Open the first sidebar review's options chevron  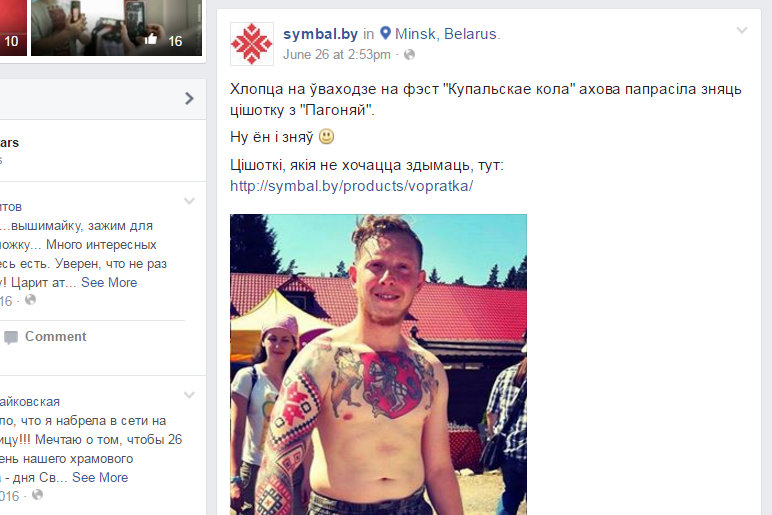190,201
